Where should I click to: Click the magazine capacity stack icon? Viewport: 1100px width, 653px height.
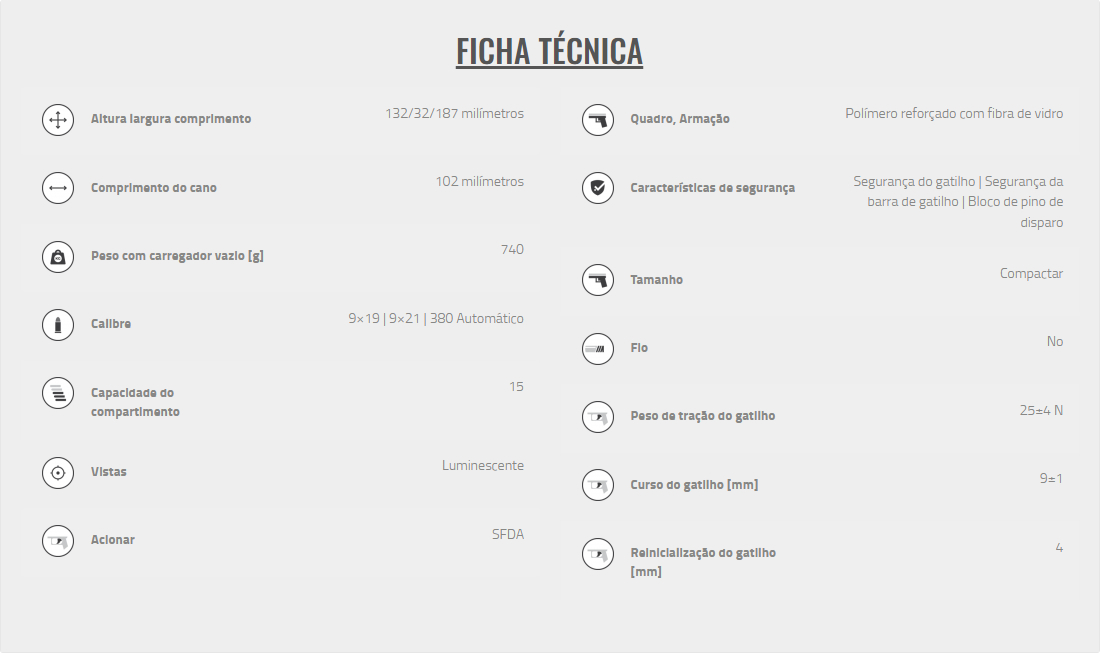tap(58, 393)
